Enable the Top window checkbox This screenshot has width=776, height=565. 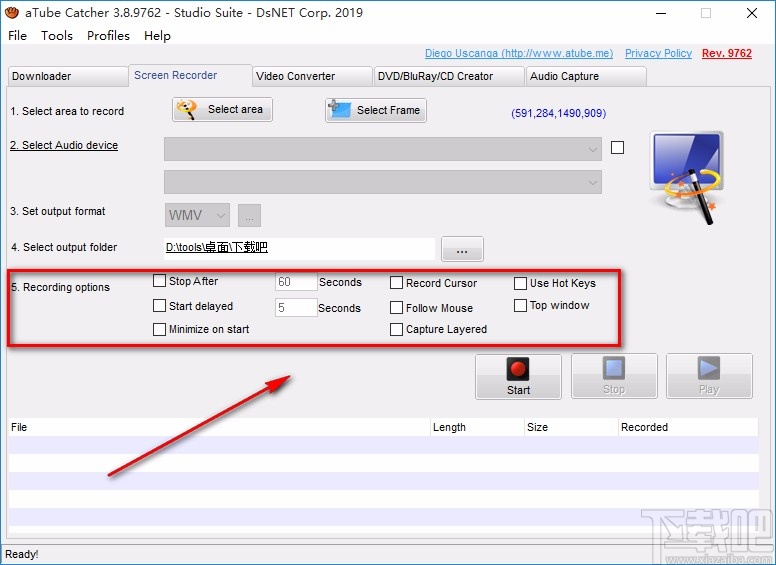click(520, 306)
